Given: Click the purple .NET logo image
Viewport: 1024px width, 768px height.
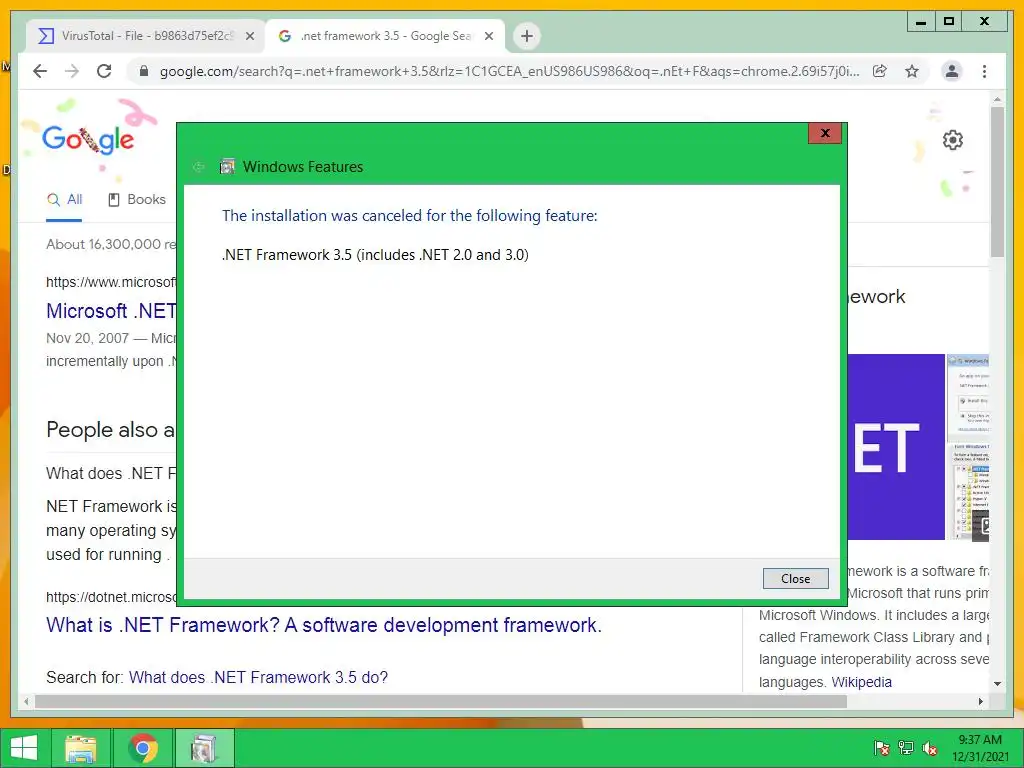Looking at the screenshot, I should 896,447.
